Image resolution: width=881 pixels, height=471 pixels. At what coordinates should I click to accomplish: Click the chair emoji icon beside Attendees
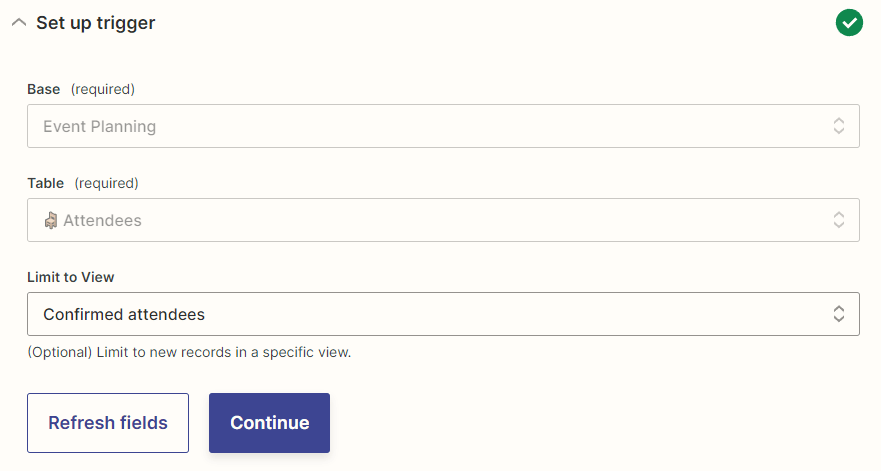tap(51, 220)
